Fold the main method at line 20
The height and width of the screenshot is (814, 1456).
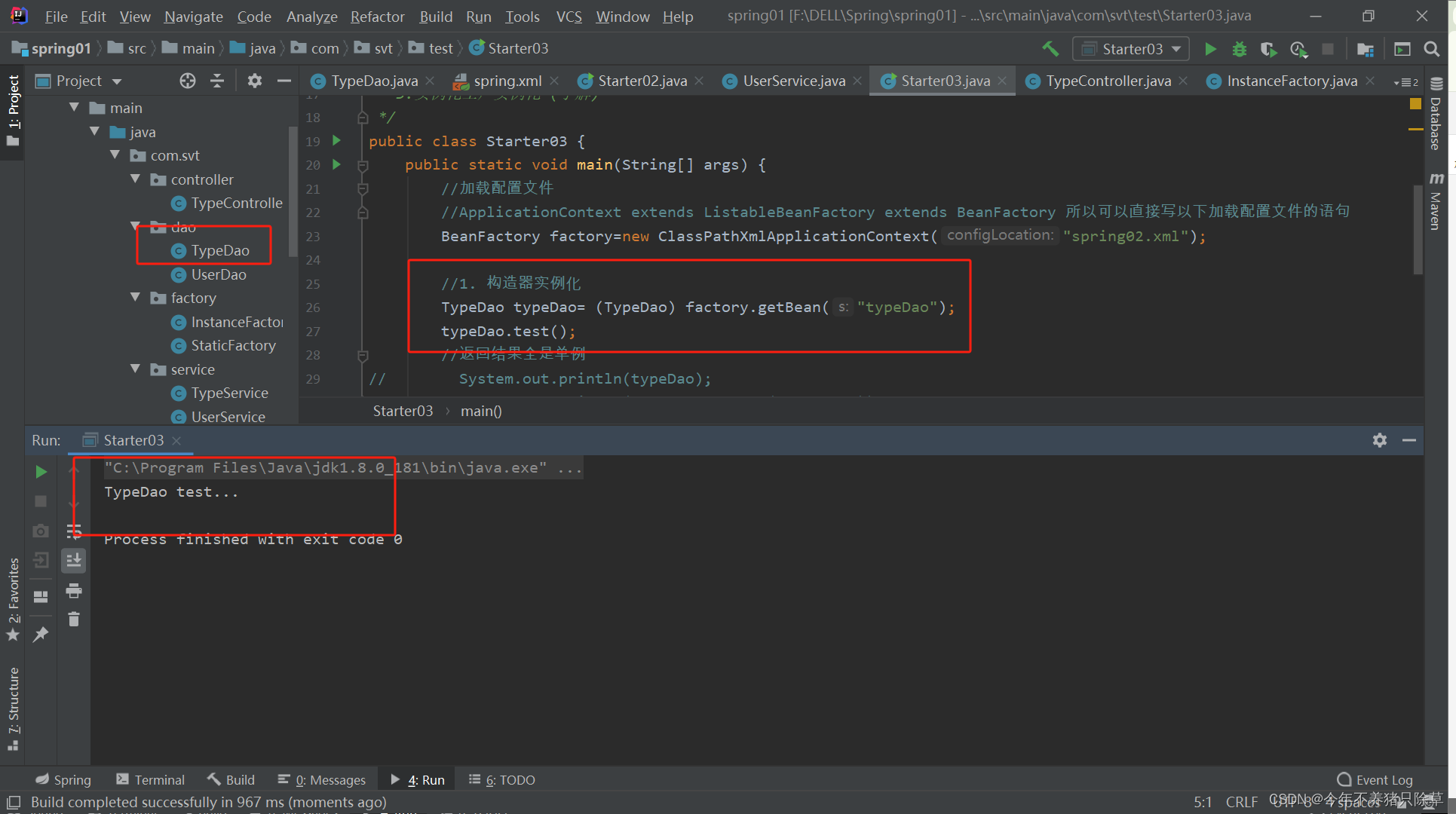click(x=363, y=165)
